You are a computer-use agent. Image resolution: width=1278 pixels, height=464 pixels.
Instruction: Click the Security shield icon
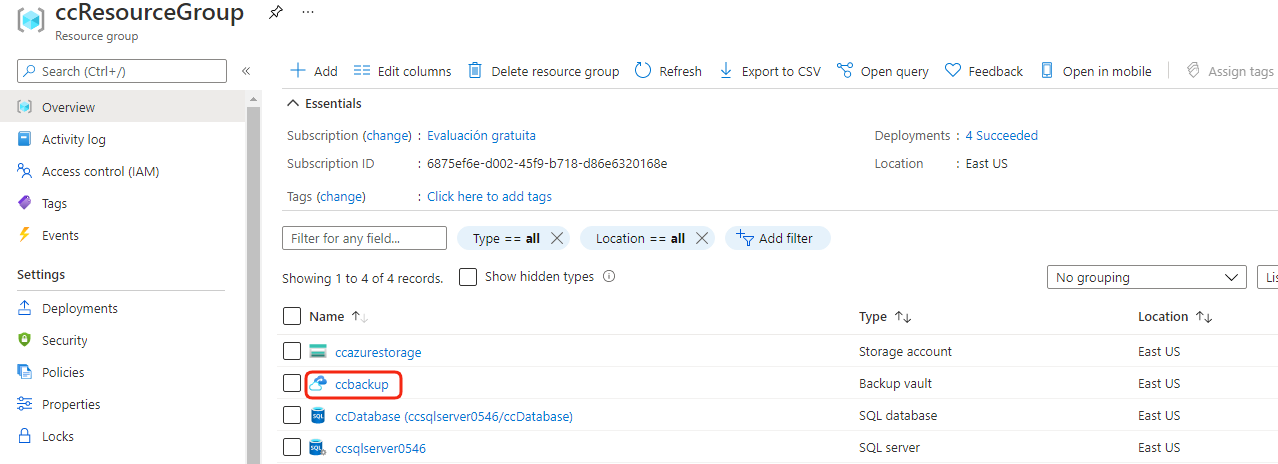click(25, 340)
